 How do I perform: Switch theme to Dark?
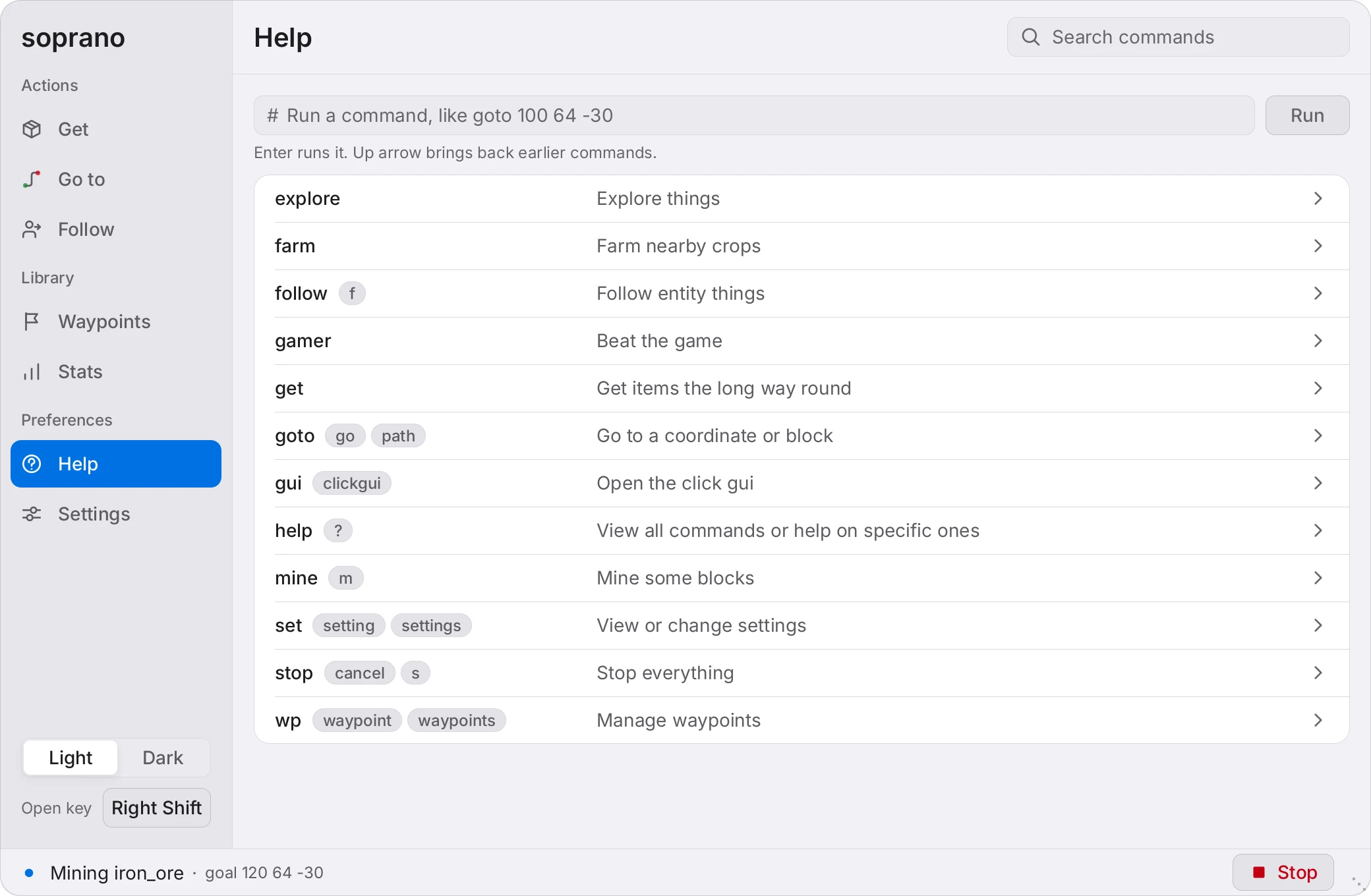click(x=163, y=758)
